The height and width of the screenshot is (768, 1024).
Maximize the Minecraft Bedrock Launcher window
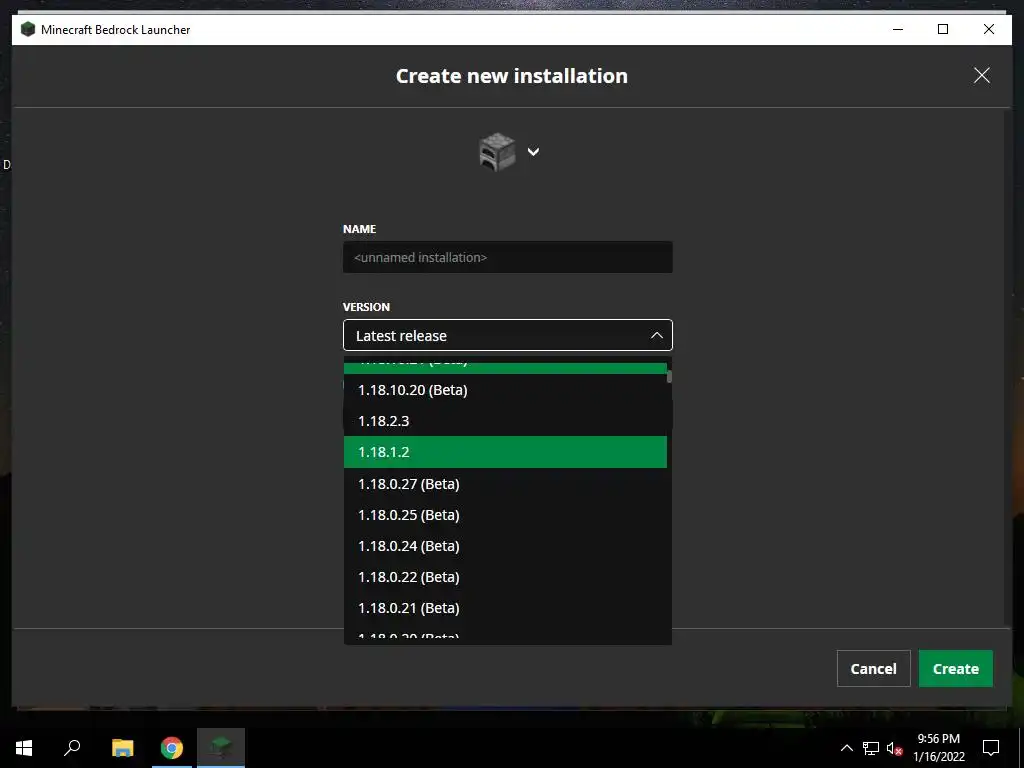[943, 29]
